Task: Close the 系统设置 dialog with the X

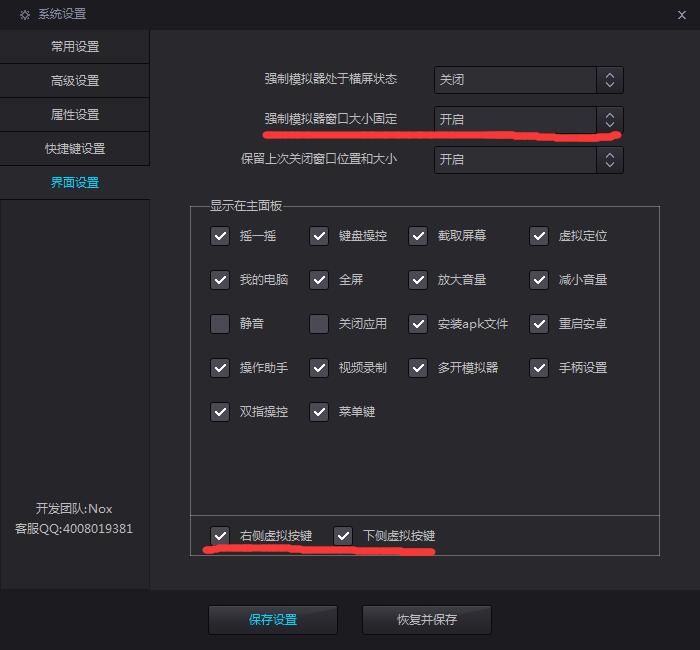Action: tap(682, 15)
